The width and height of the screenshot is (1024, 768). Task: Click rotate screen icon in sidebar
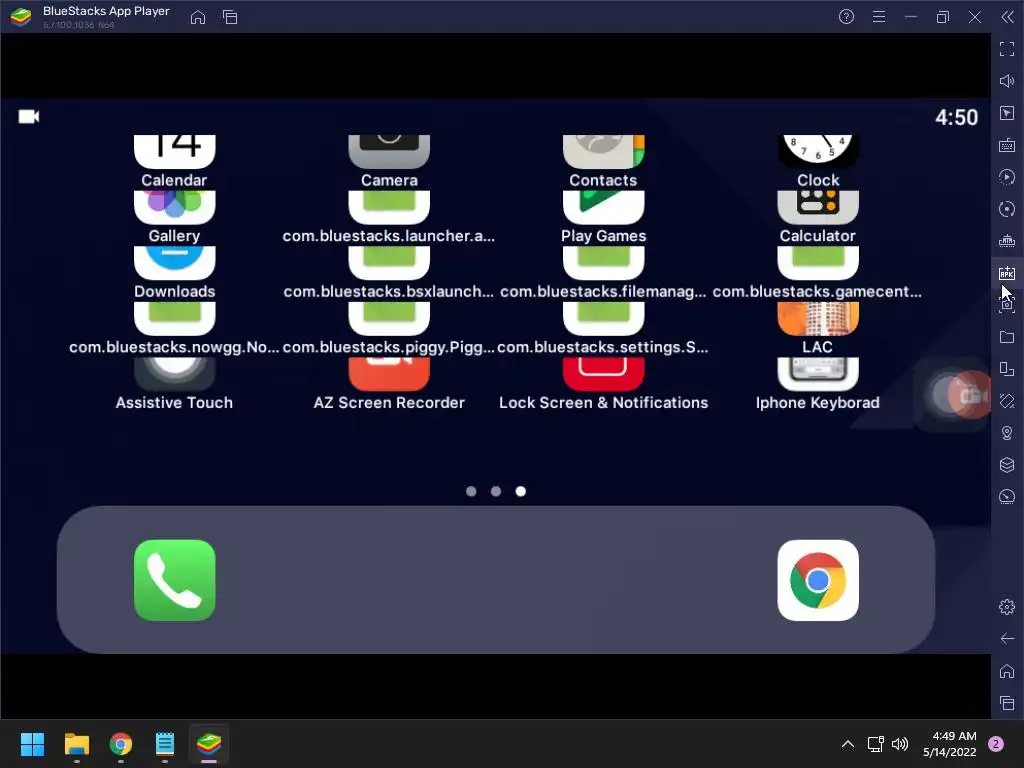1007,401
